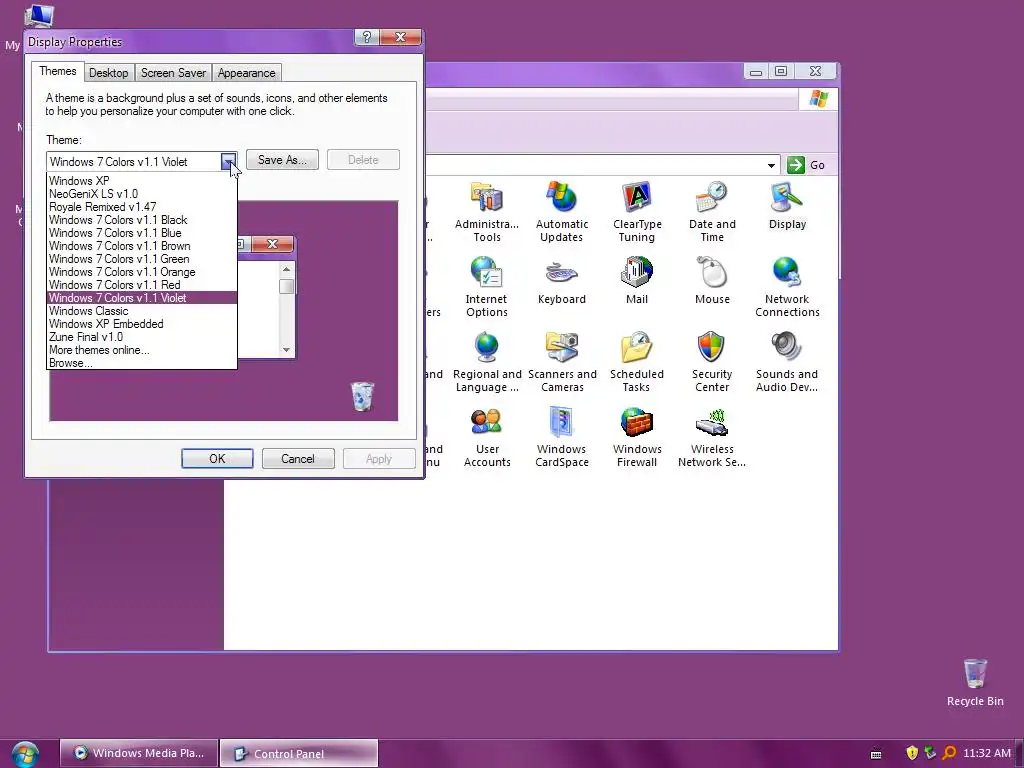This screenshot has width=1024, height=768.
Task: Switch to the Themes tab
Action: point(57,71)
